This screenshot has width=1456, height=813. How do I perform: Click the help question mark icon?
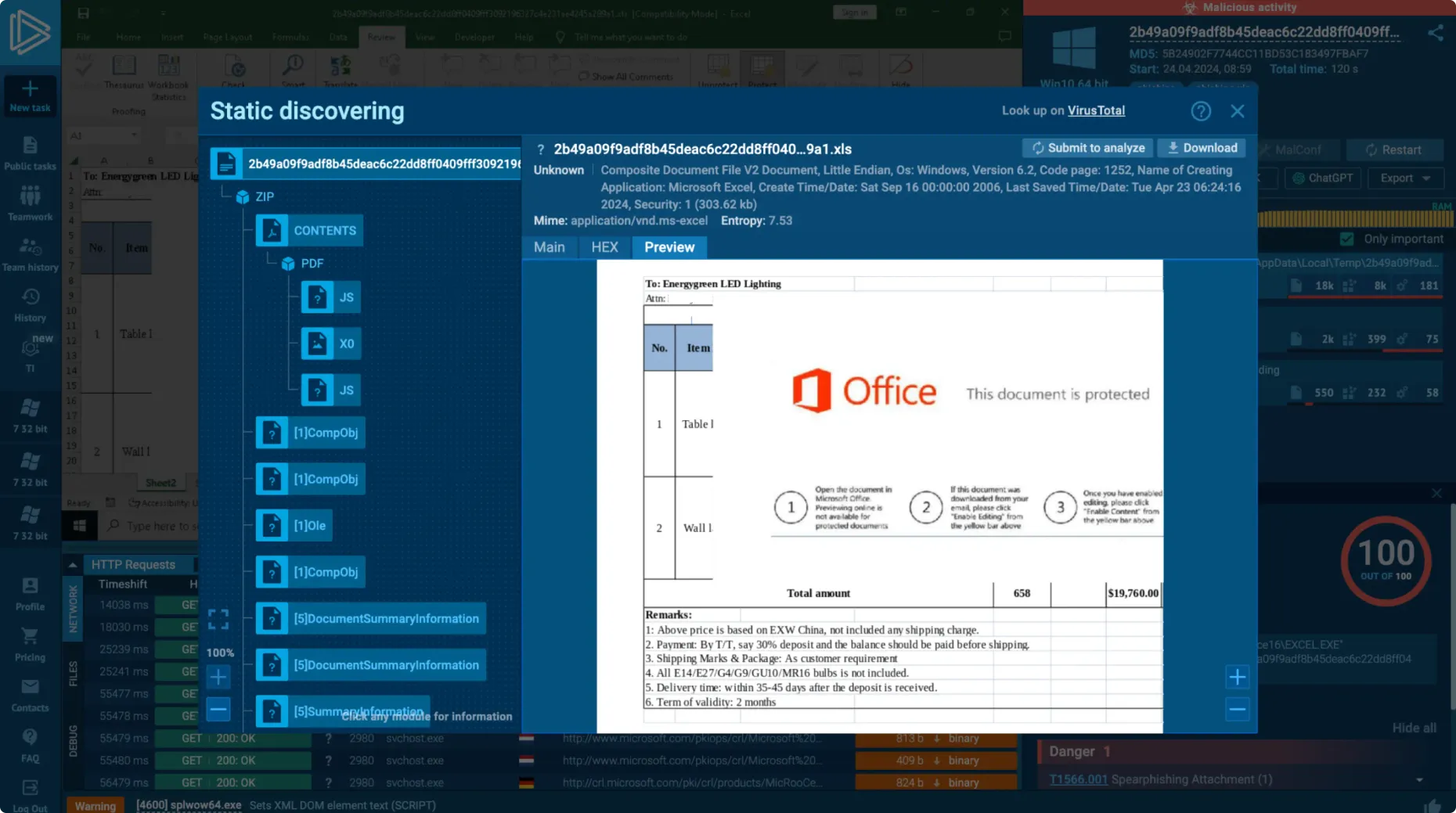tap(1200, 111)
